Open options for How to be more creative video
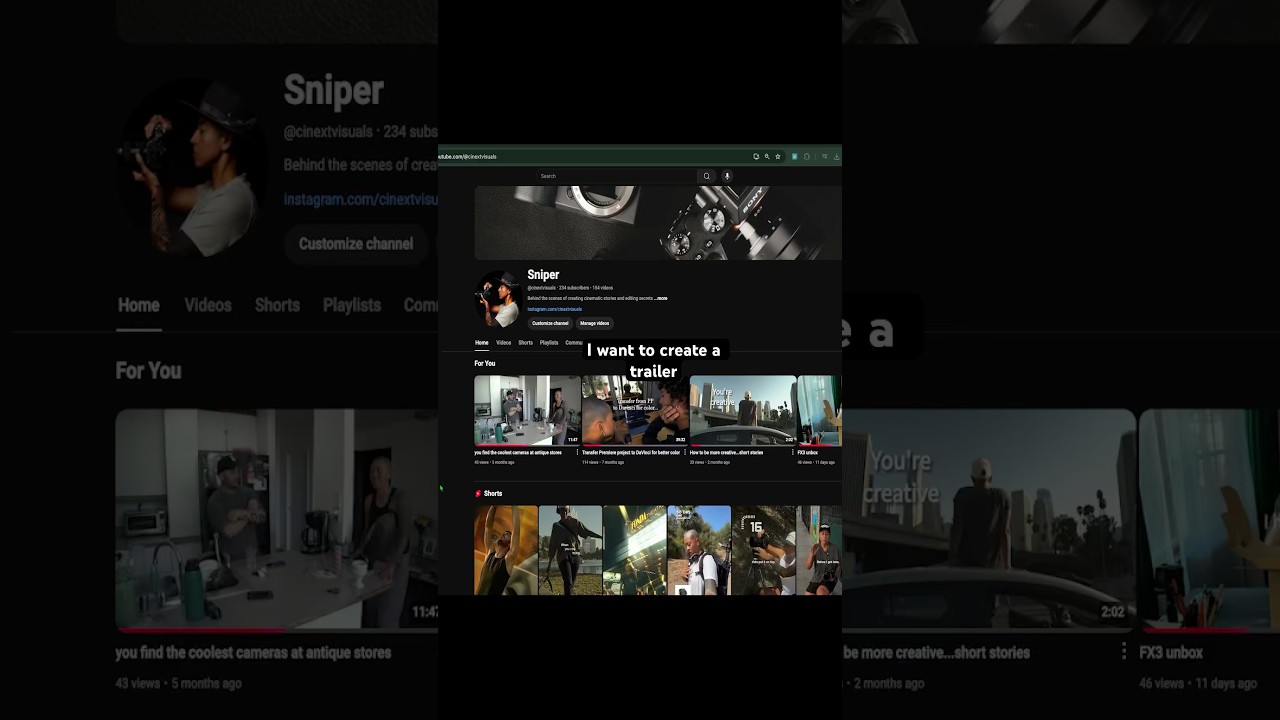 click(x=793, y=453)
